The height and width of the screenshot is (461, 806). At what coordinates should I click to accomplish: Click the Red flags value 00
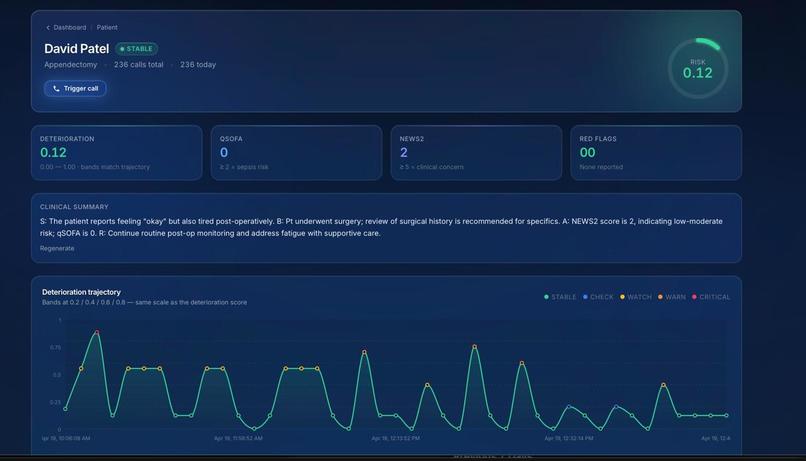pyautogui.click(x=588, y=153)
